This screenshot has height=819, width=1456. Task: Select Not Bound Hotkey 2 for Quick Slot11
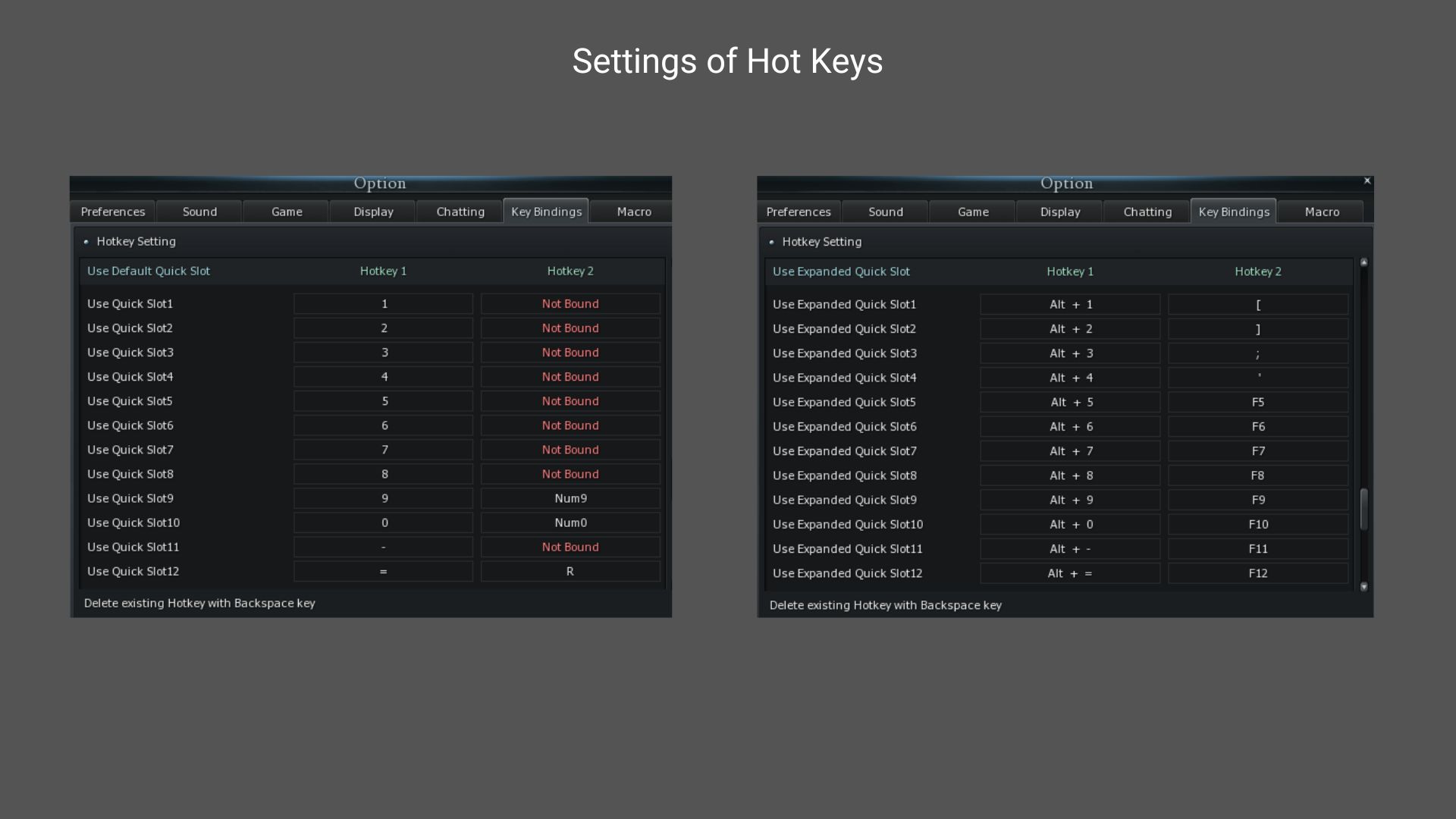tap(570, 547)
